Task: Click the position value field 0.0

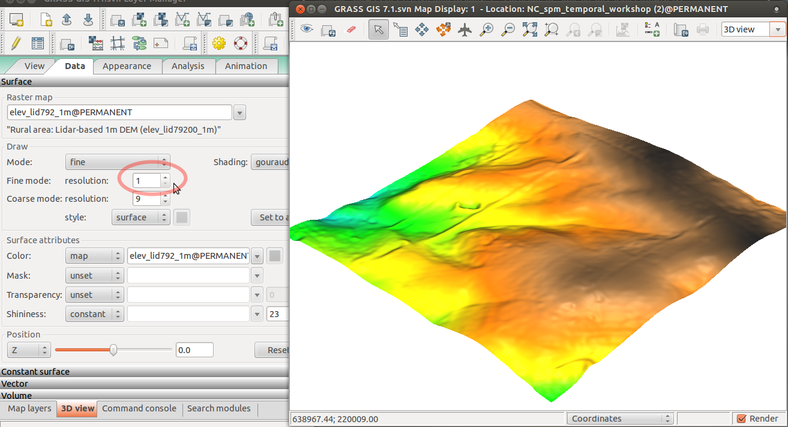Action: click(194, 350)
